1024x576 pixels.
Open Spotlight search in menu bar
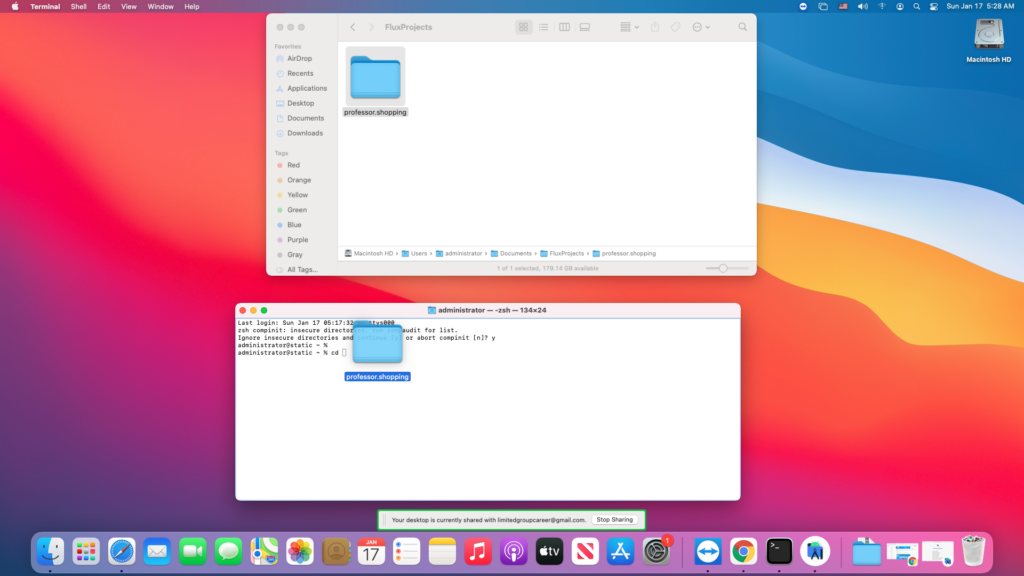coord(917,7)
